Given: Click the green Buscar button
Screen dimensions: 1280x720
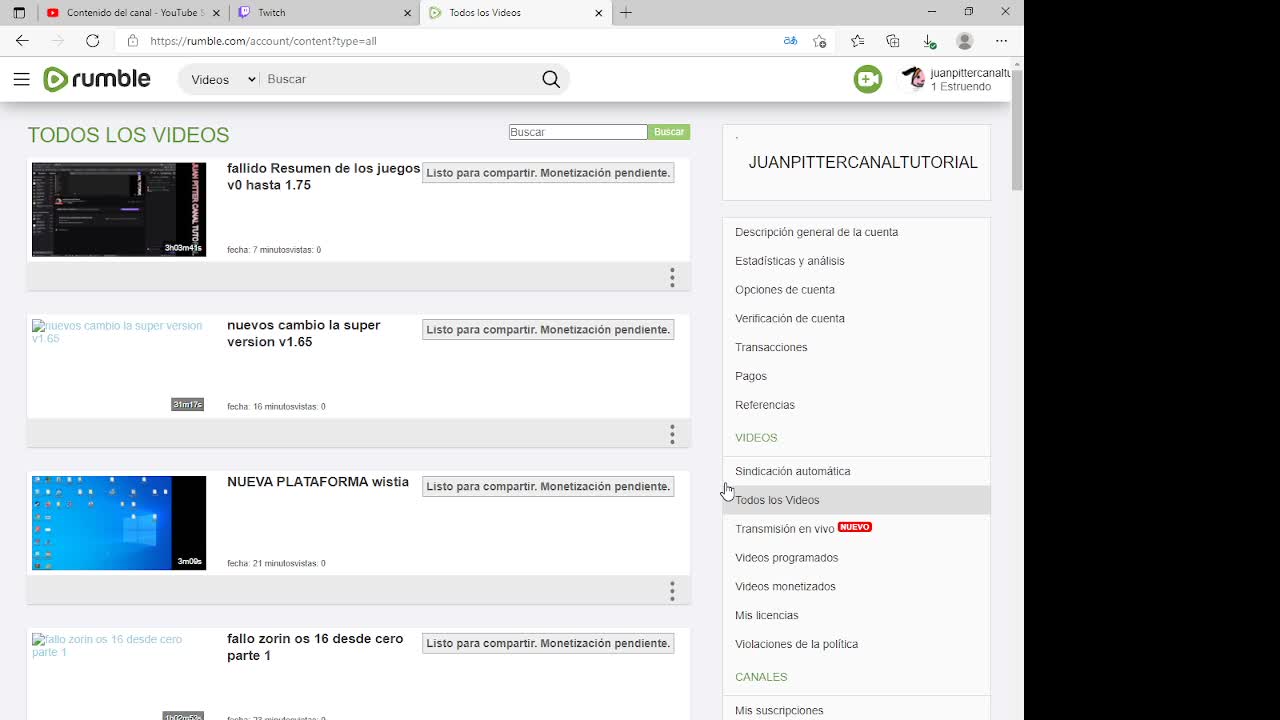Looking at the screenshot, I should click(669, 132).
